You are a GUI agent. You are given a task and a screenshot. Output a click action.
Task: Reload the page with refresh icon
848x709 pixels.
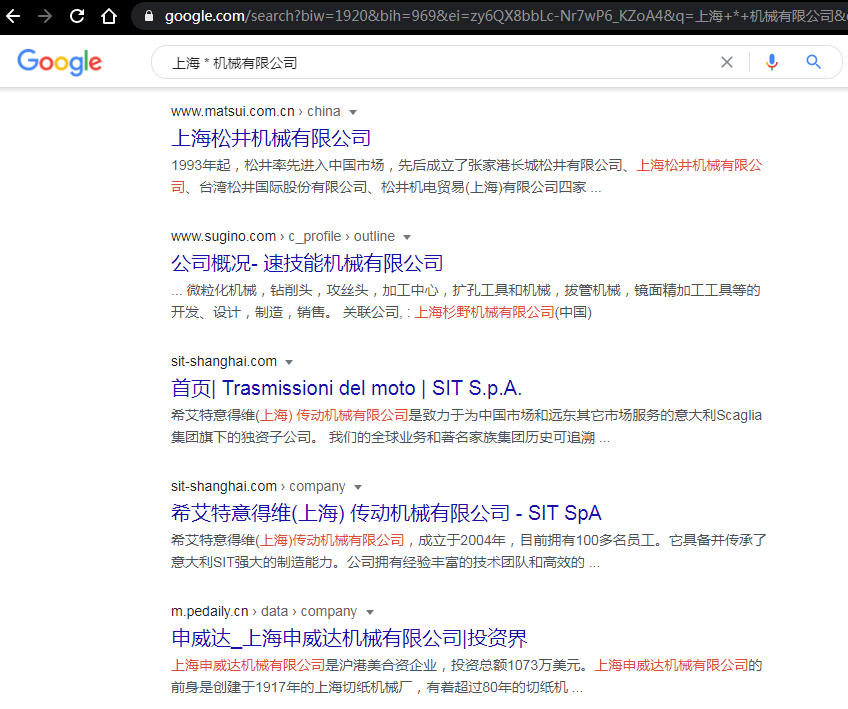(x=77, y=16)
